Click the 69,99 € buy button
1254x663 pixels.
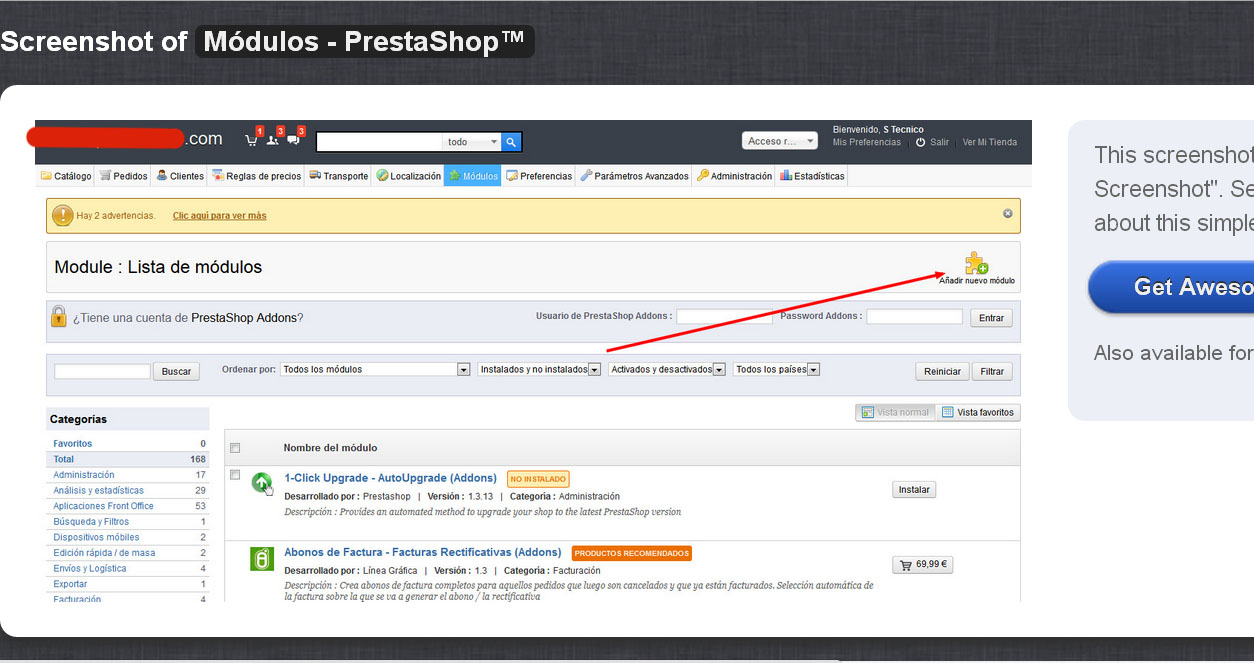922,565
